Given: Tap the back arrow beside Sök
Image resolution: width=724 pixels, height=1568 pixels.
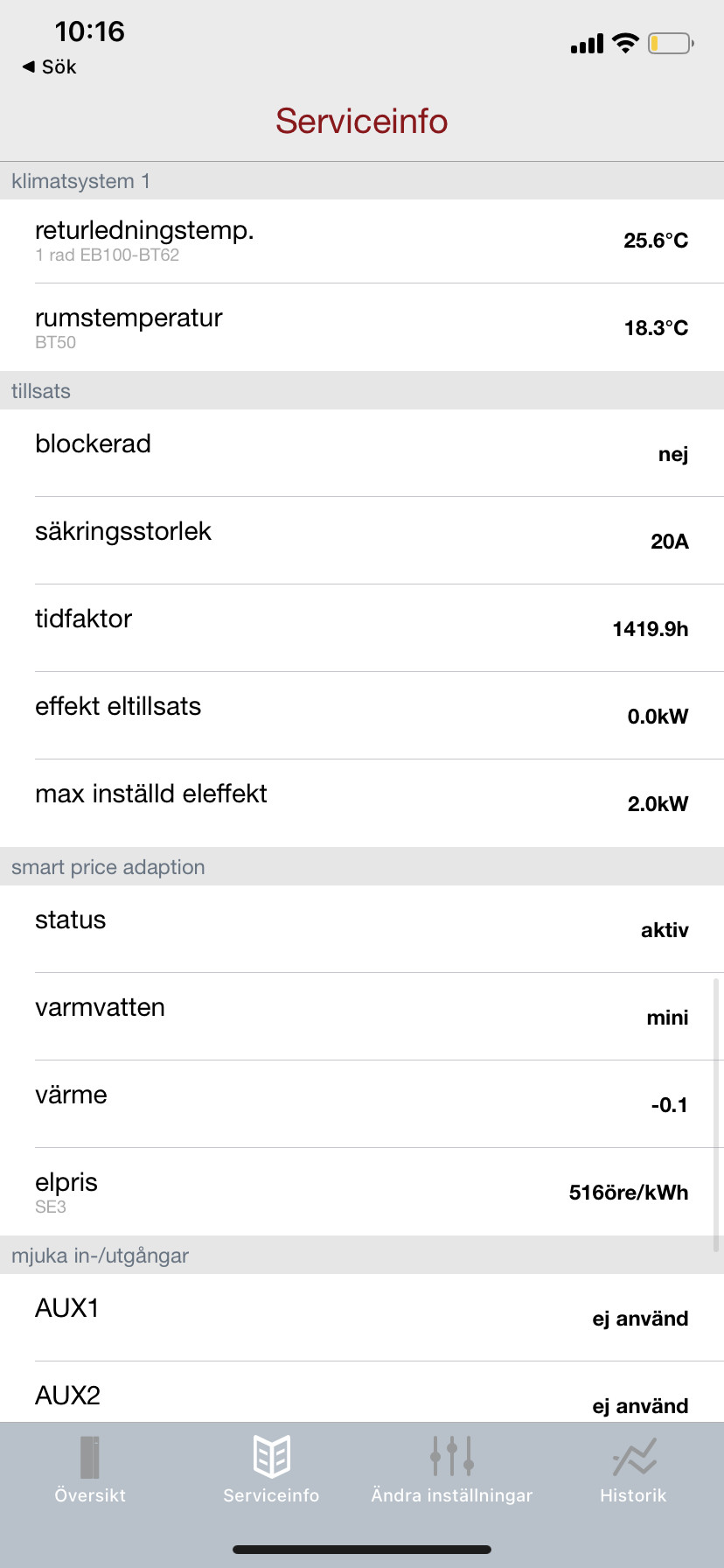Looking at the screenshot, I should (x=29, y=66).
